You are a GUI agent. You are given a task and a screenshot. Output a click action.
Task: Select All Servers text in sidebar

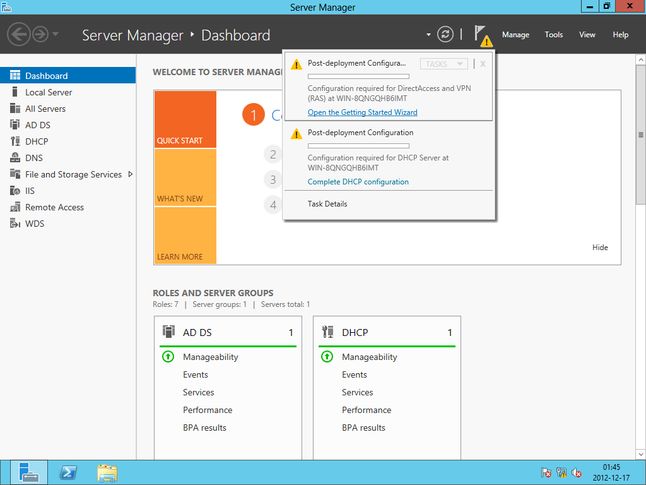(45, 109)
